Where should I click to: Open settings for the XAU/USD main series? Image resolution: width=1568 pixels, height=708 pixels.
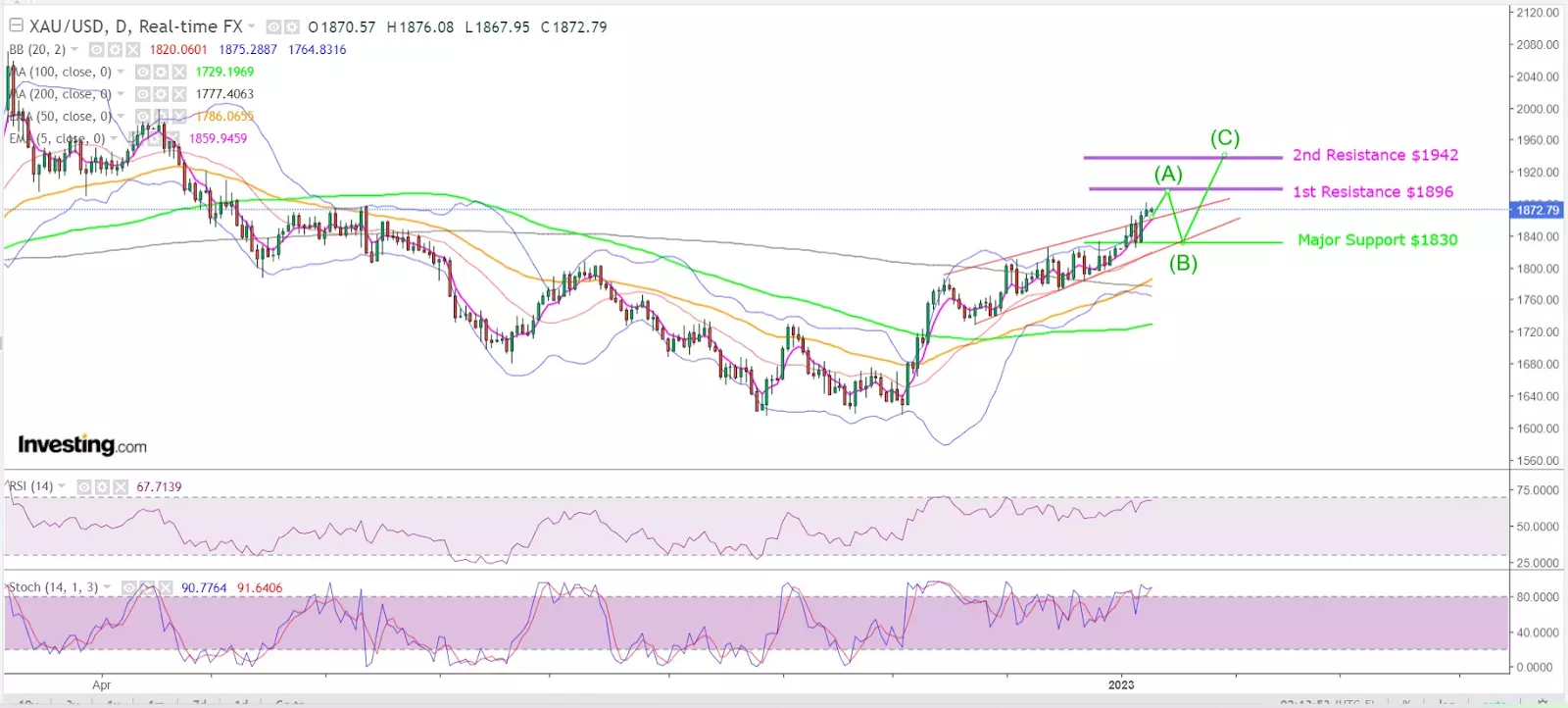point(291,27)
